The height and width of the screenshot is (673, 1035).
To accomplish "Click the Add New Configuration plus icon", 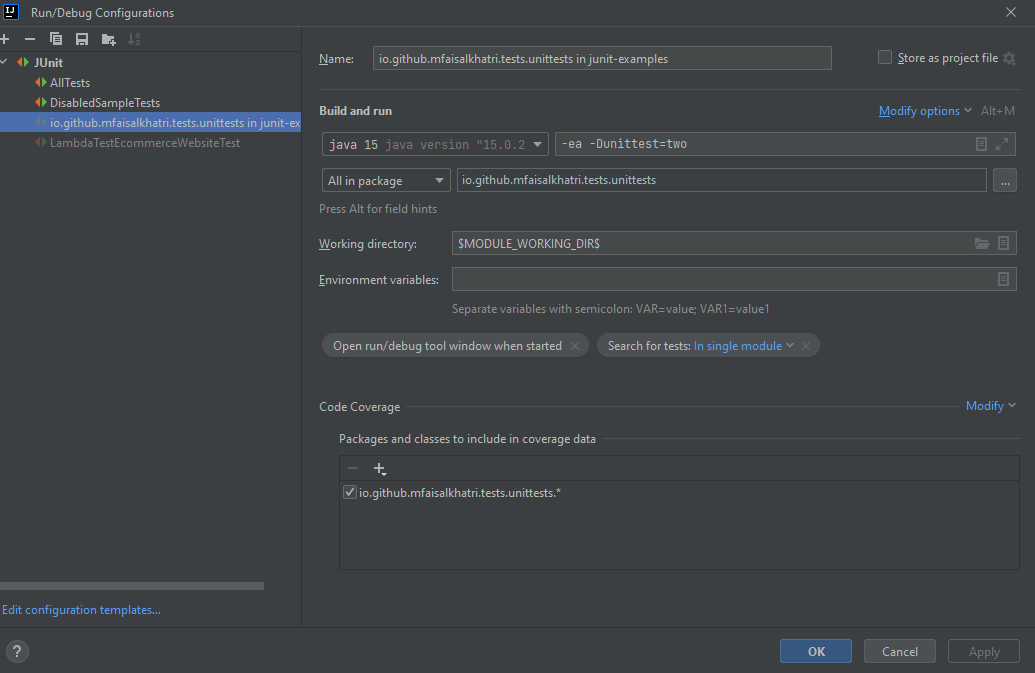I will tap(5, 39).
